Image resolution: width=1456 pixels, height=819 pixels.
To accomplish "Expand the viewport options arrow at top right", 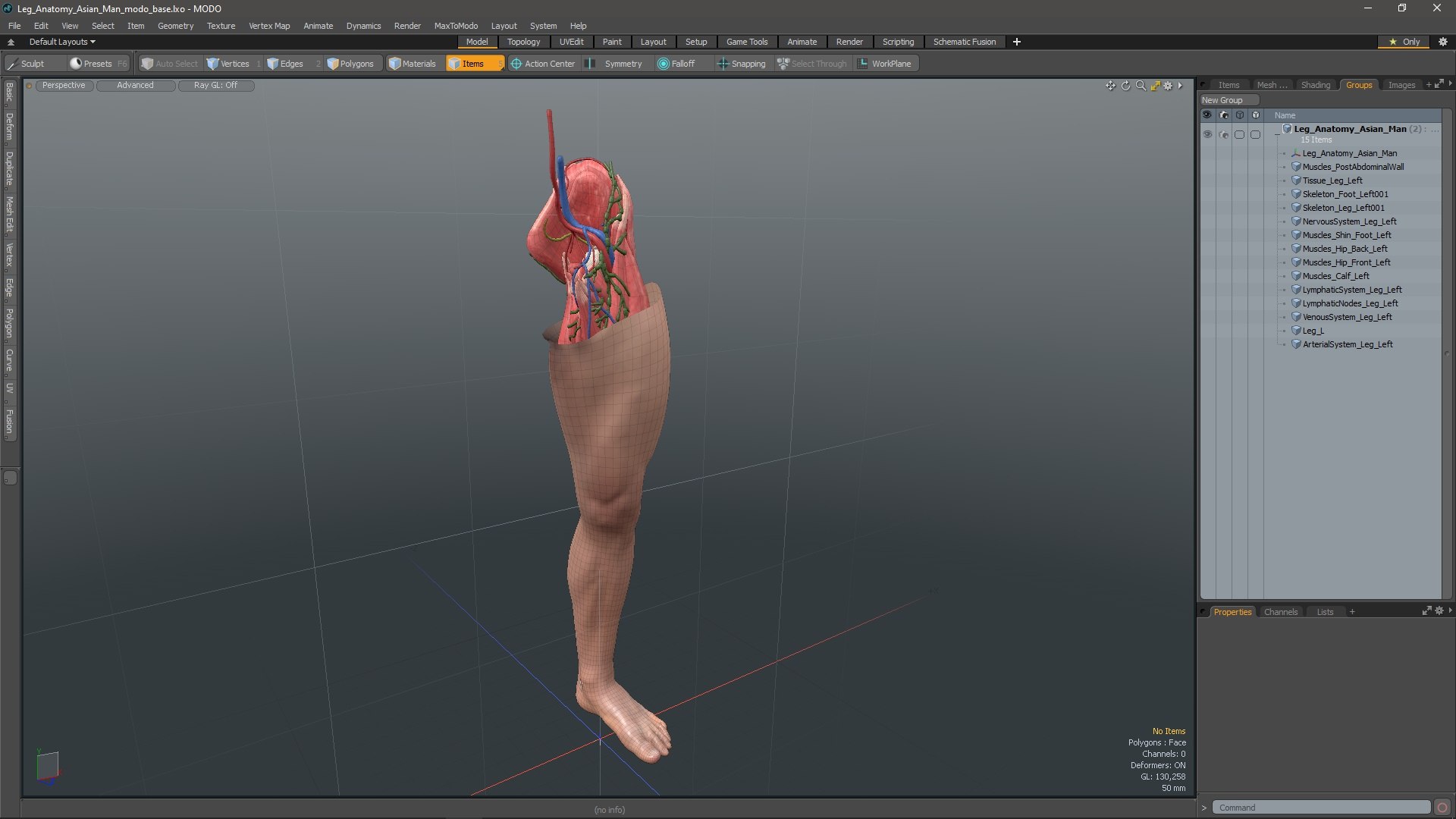I will [1180, 86].
